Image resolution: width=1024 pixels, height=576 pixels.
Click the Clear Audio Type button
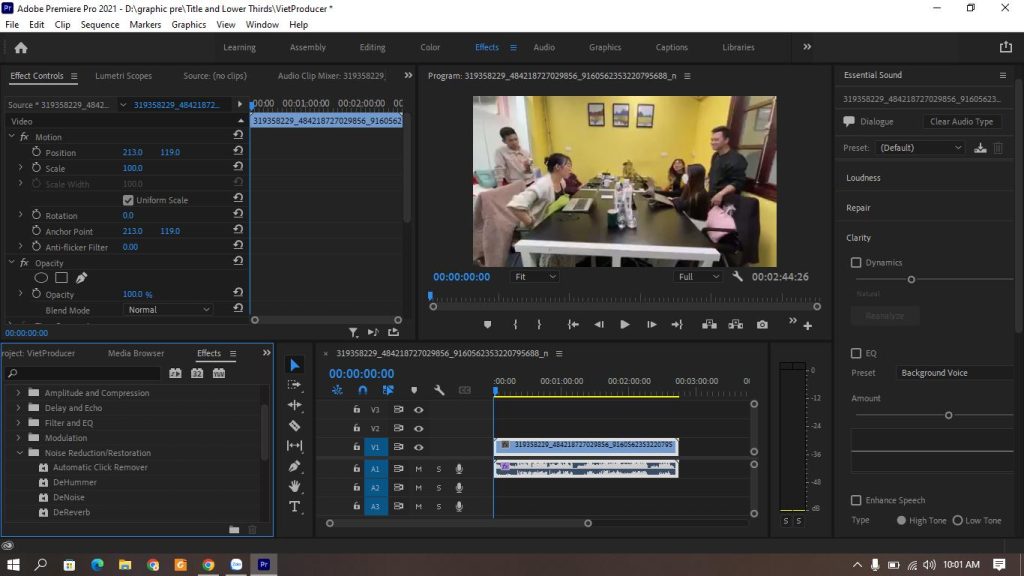click(961, 121)
